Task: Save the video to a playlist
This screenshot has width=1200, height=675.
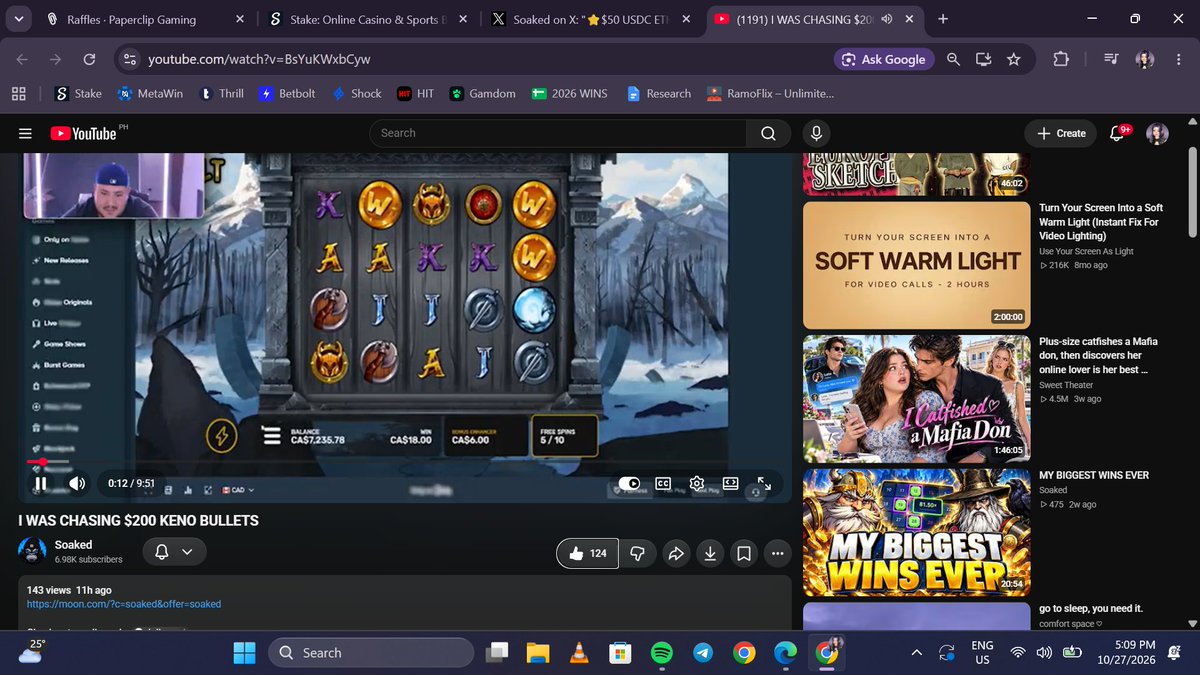Action: [x=744, y=553]
